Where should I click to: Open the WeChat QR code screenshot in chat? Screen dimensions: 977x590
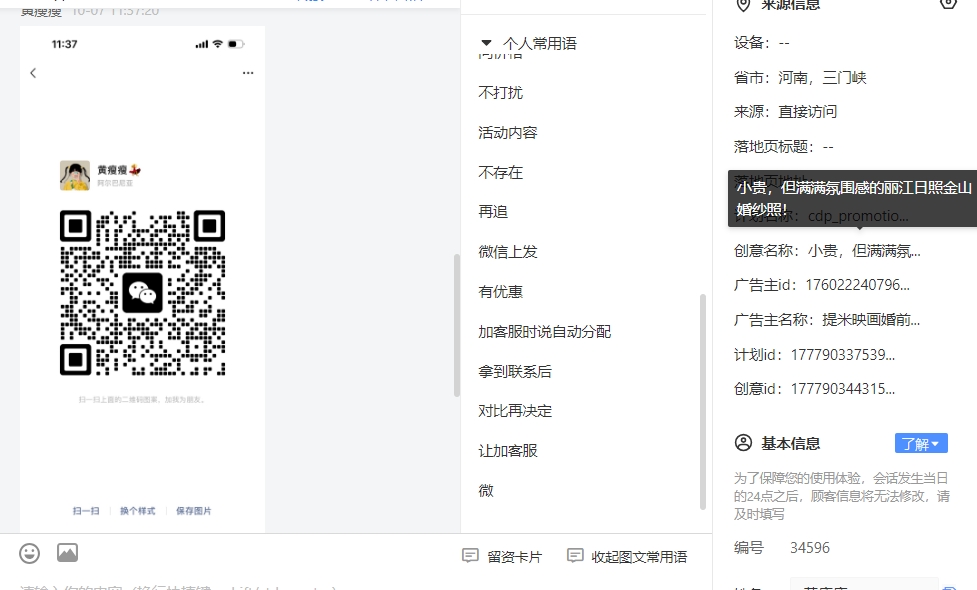pyautogui.click(x=143, y=279)
